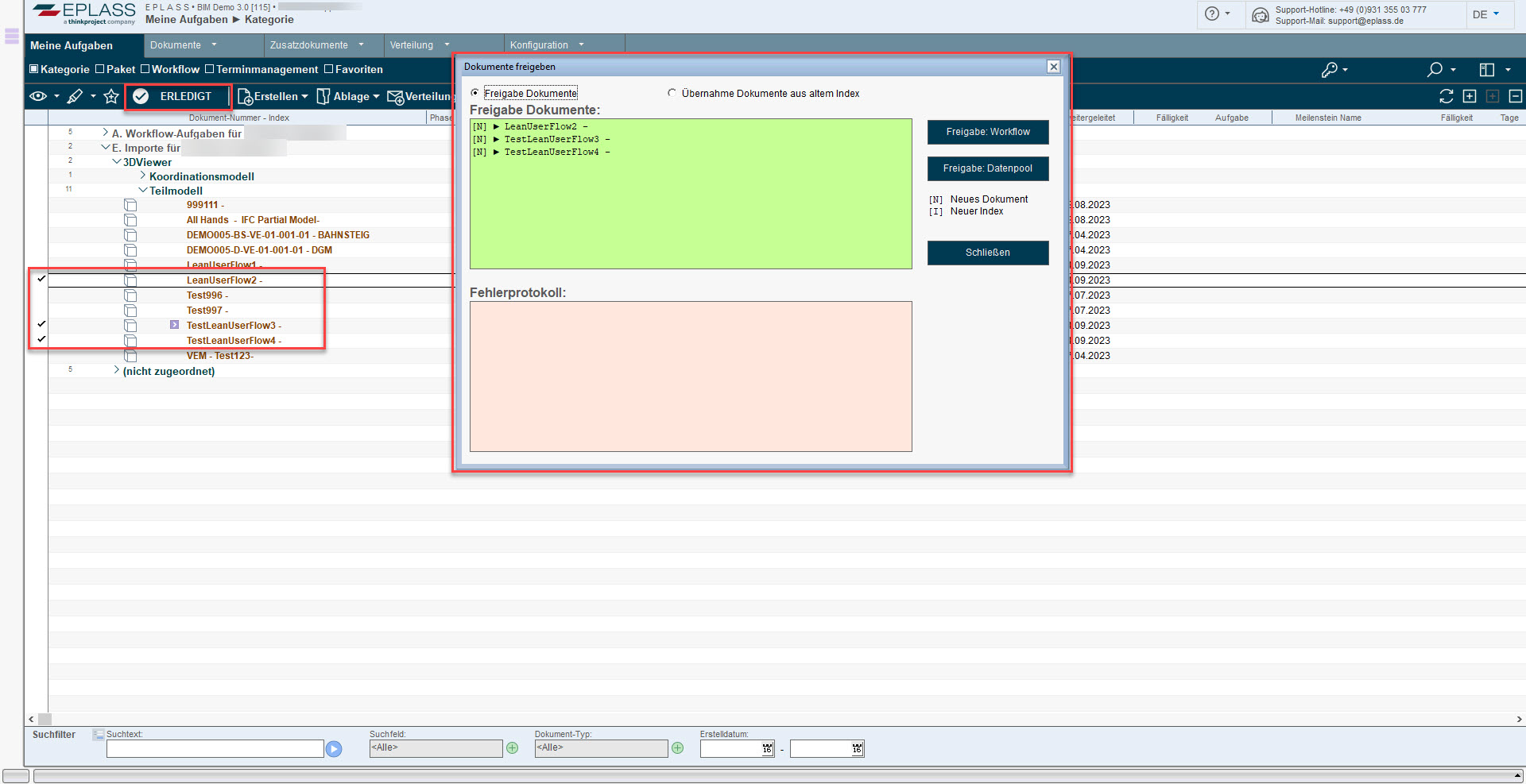Open the magnifier search icon
The height and width of the screenshot is (784, 1526).
click(1435, 70)
